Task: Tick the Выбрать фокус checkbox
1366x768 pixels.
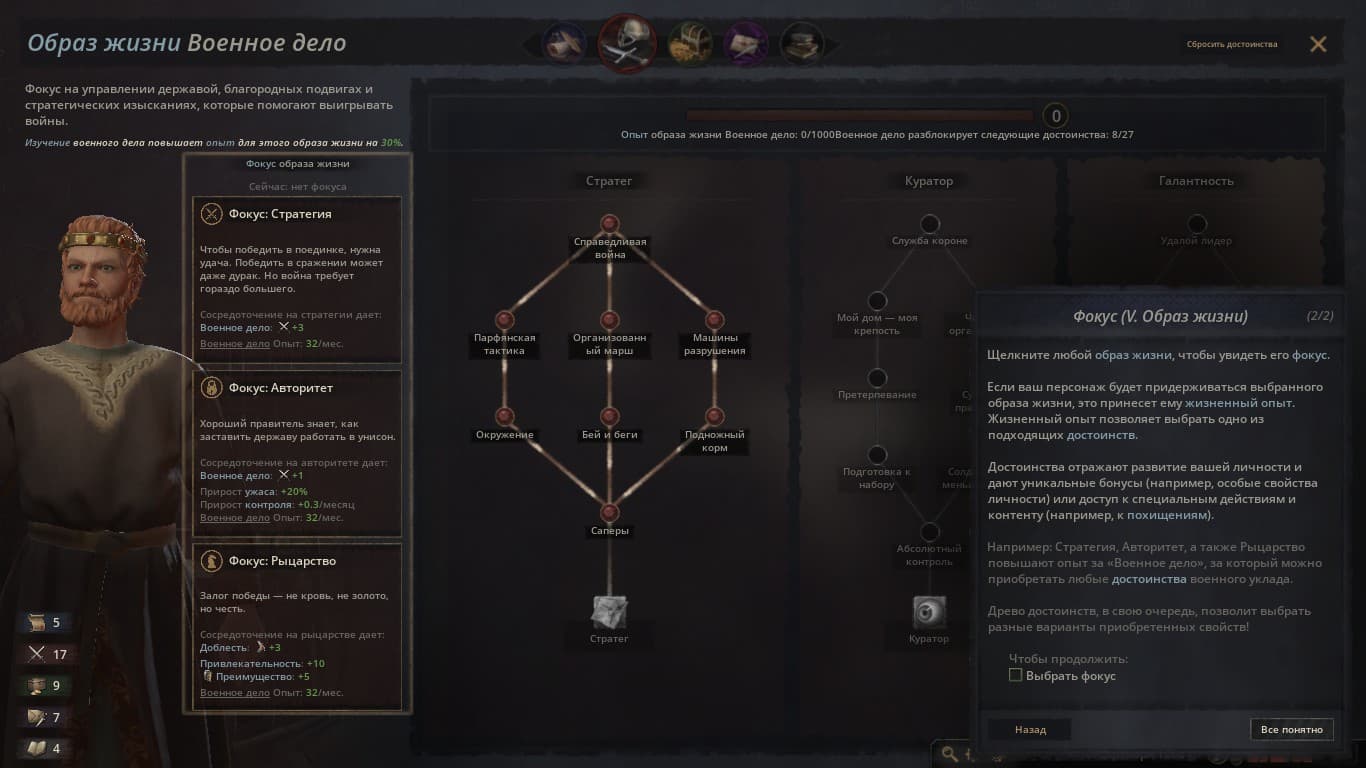Action: pos(1015,676)
